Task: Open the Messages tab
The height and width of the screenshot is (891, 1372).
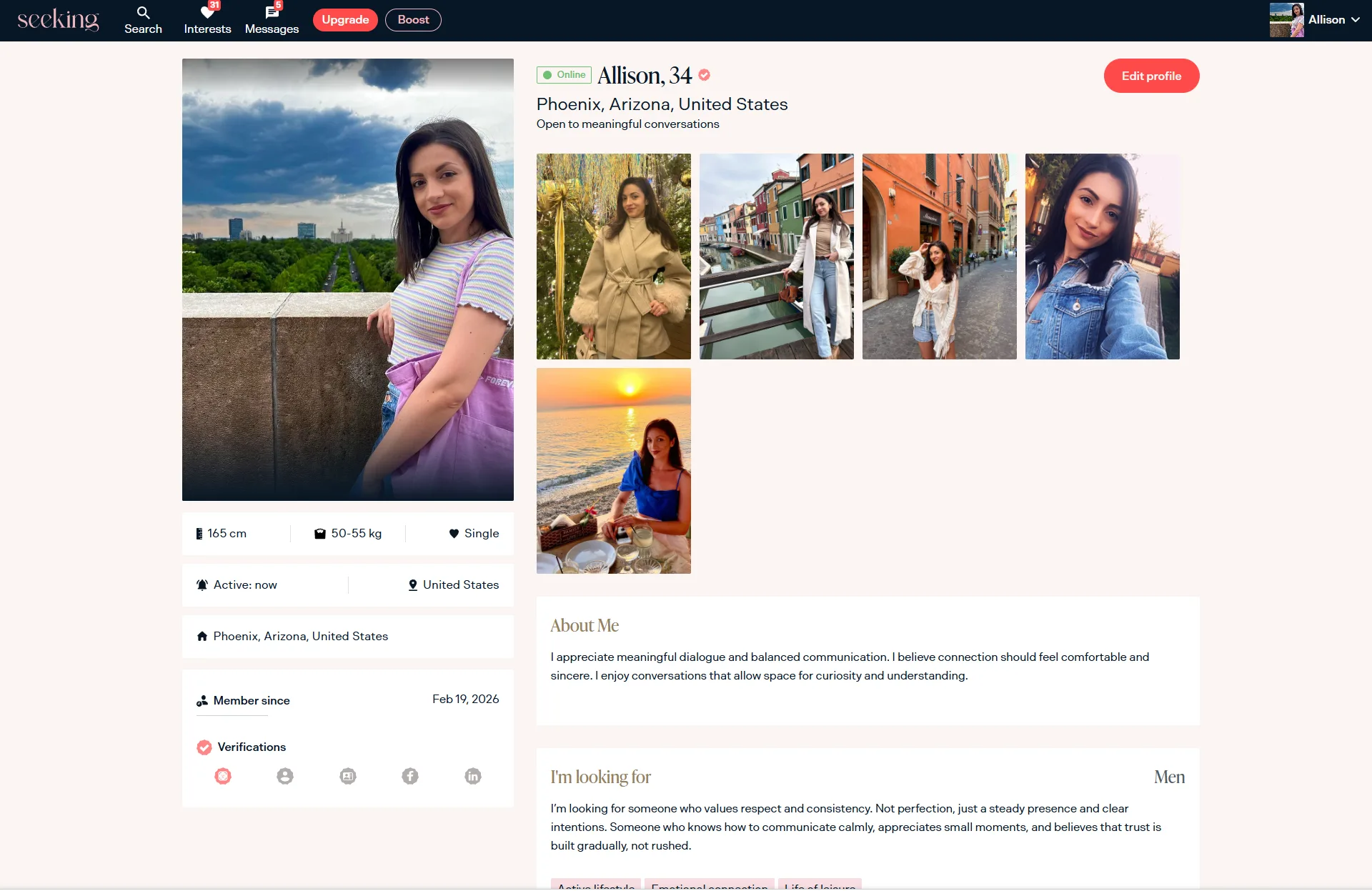Action: tap(272, 20)
